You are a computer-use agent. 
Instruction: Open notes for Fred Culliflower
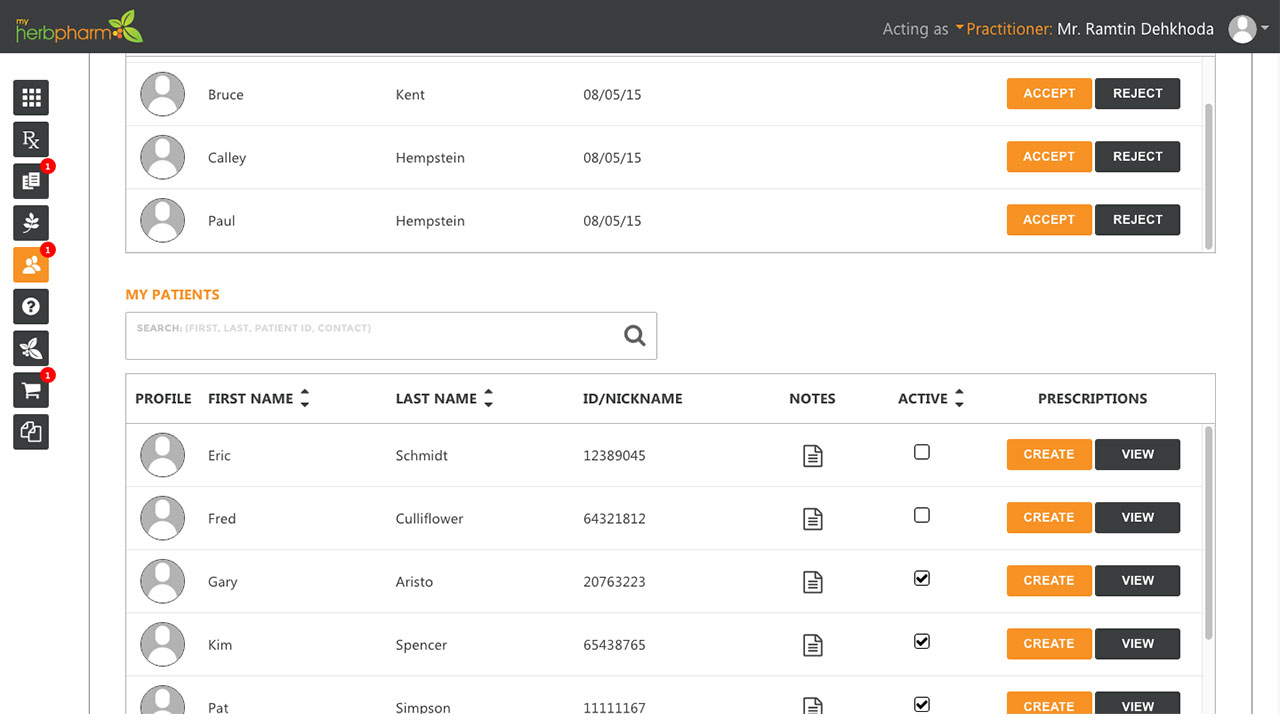pyautogui.click(x=813, y=519)
